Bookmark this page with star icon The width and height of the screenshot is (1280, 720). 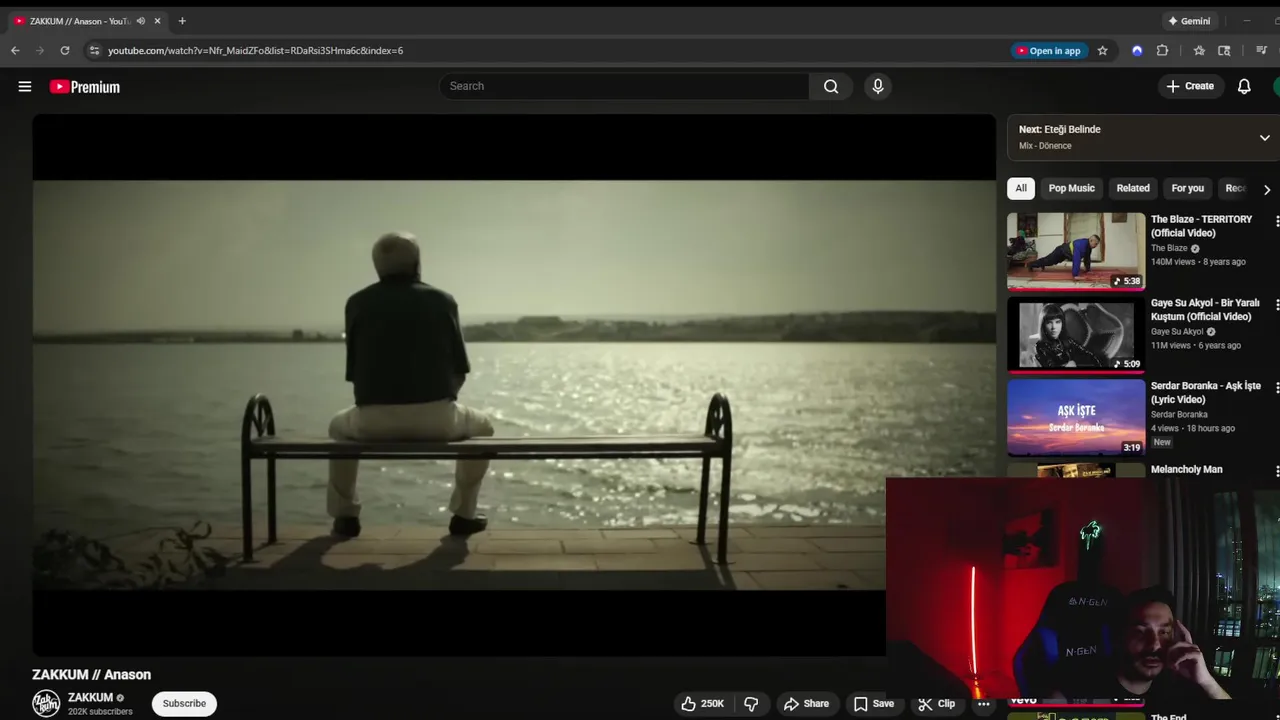(1103, 51)
